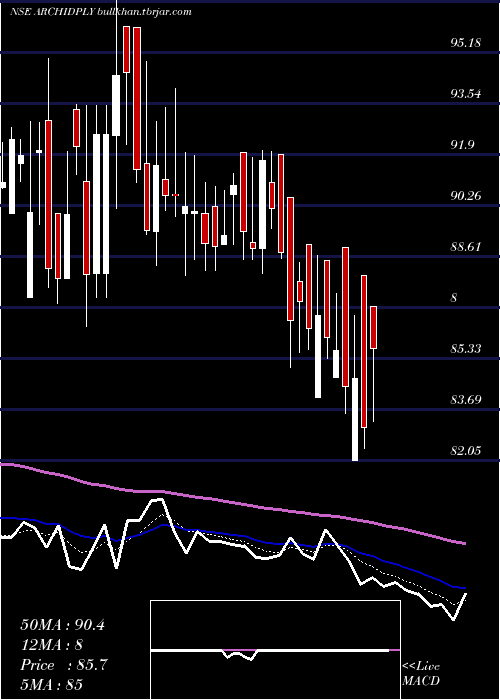Click the 12MA value label

click(x=52, y=645)
